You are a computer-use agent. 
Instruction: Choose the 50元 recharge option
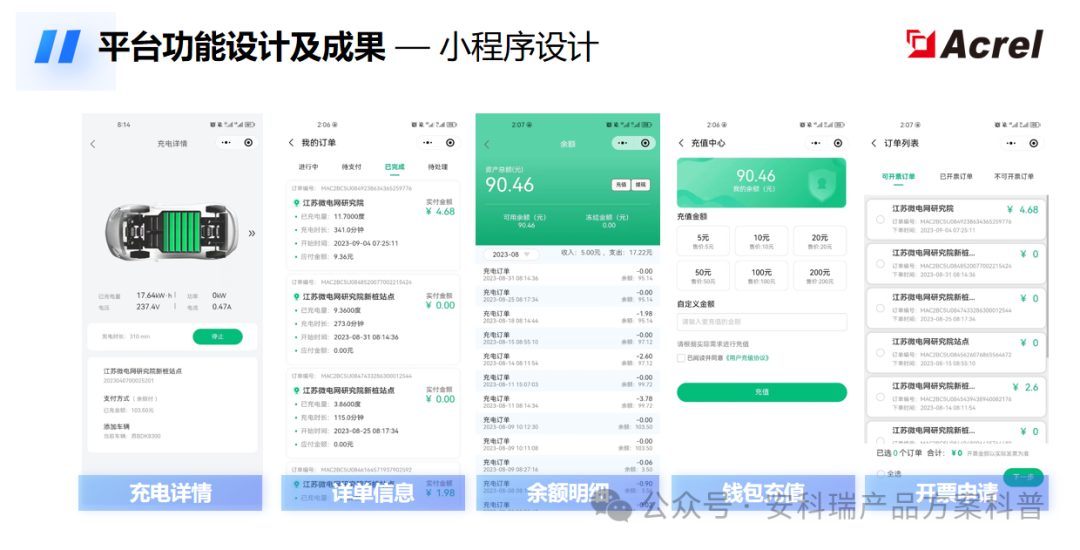tap(703, 276)
